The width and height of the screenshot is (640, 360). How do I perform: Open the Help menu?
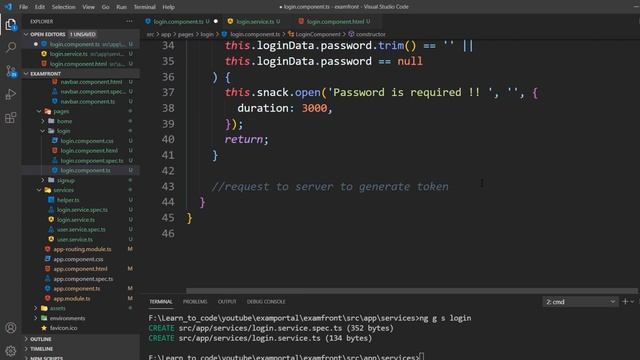pos(168,7)
